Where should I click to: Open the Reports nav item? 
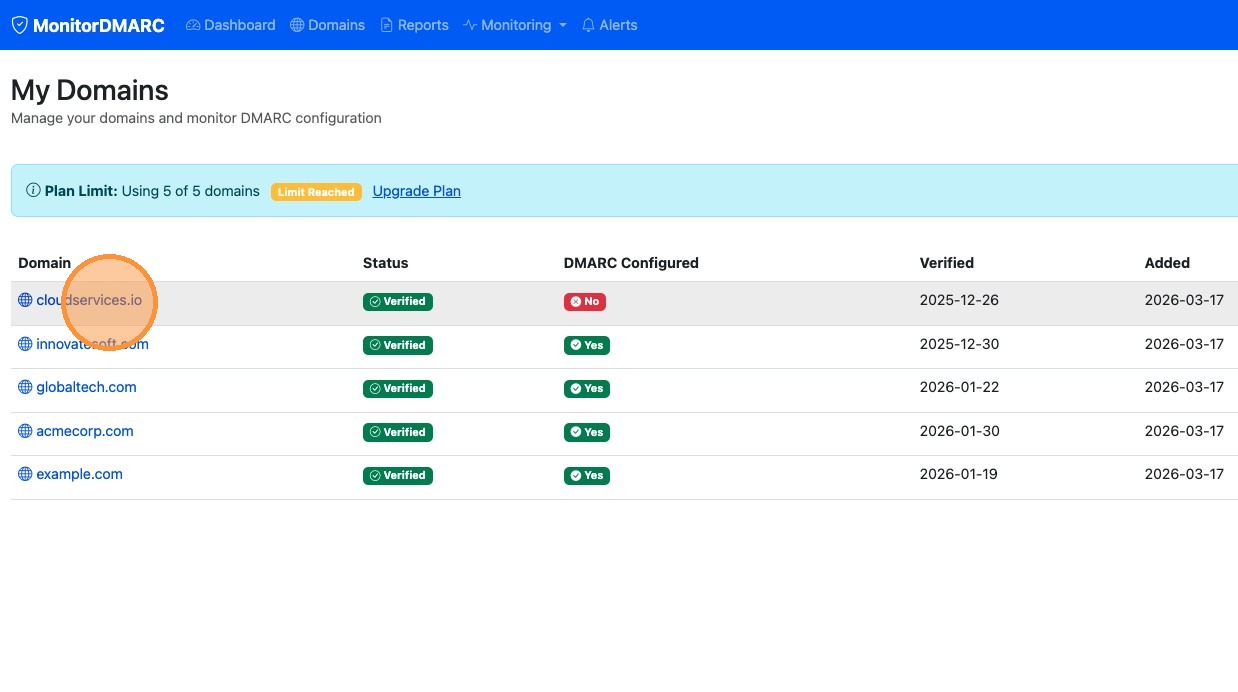(414, 25)
